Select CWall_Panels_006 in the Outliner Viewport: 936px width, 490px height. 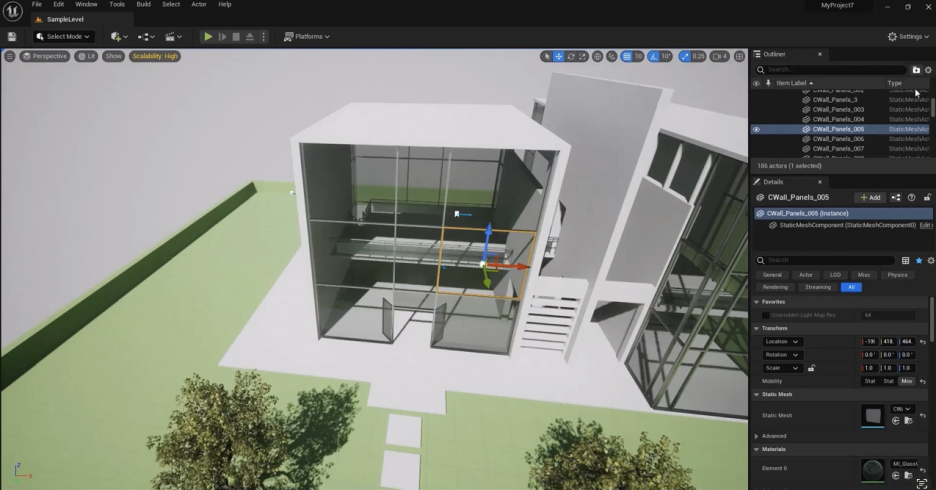pos(838,138)
